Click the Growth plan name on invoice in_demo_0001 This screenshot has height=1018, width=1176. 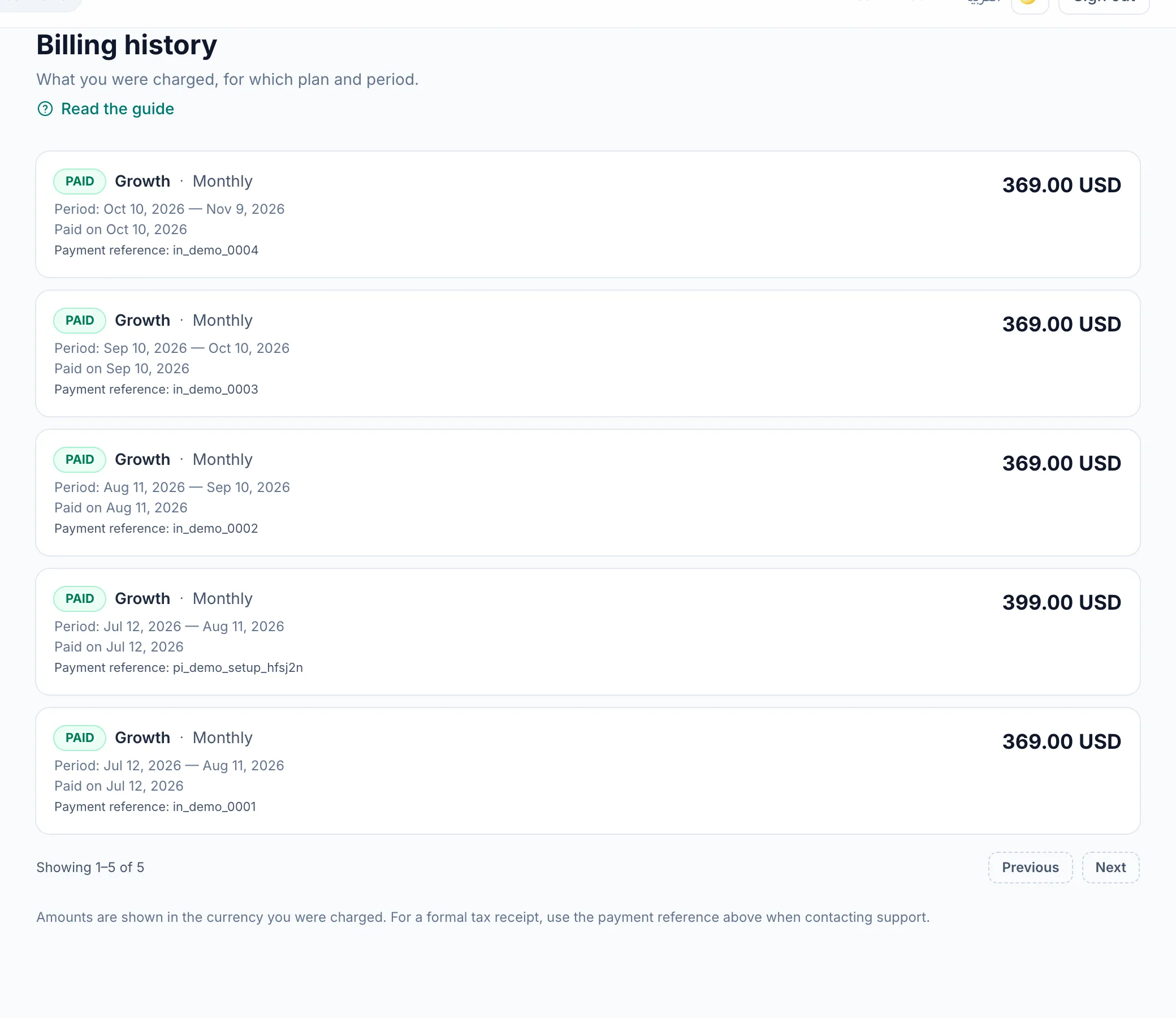(142, 738)
